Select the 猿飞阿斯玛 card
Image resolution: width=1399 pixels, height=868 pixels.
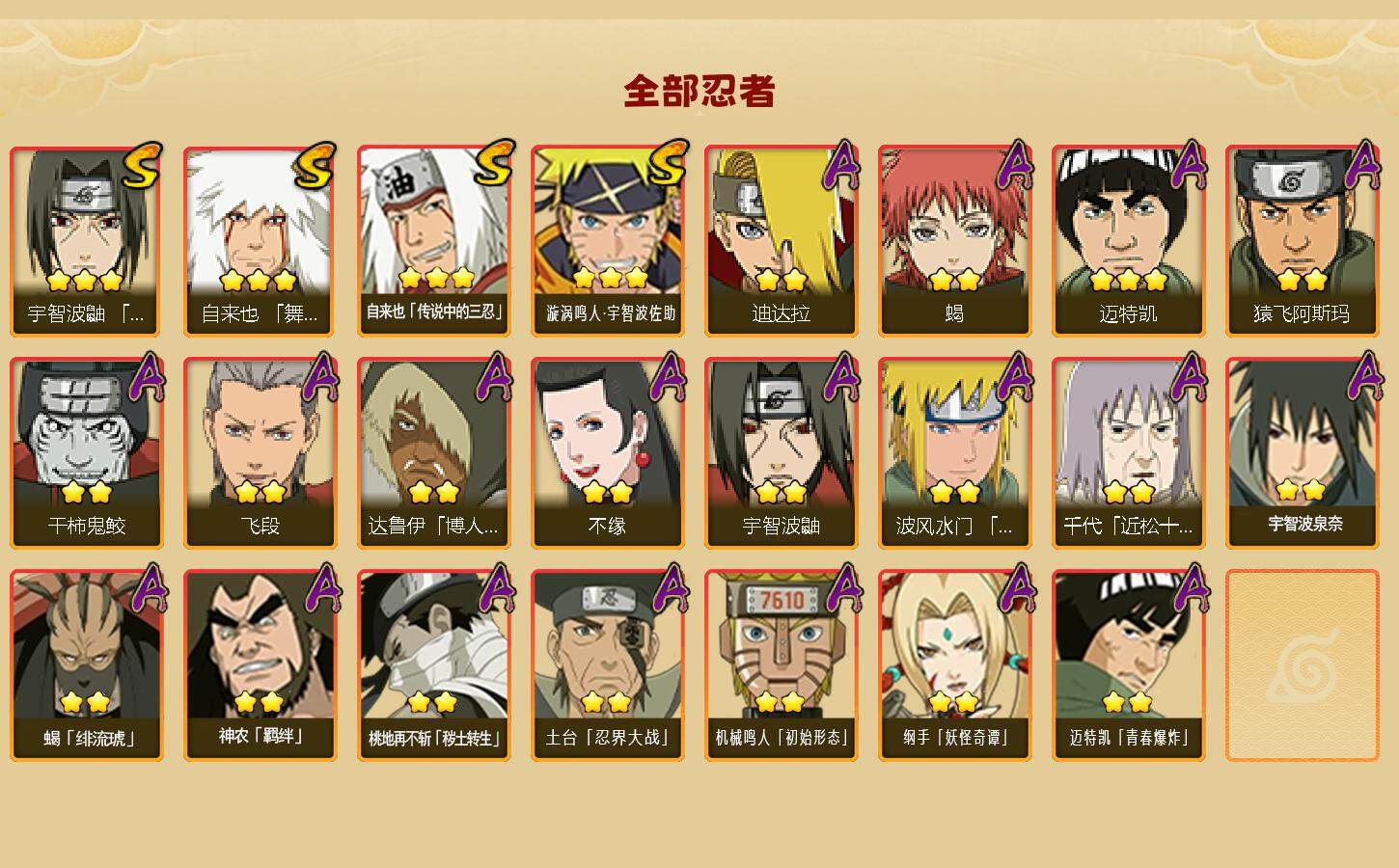tap(1303, 241)
